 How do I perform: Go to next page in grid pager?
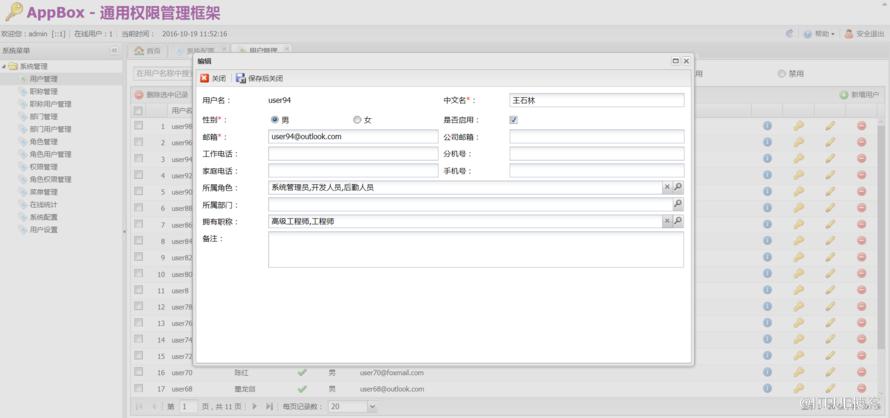click(x=254, y=406)
